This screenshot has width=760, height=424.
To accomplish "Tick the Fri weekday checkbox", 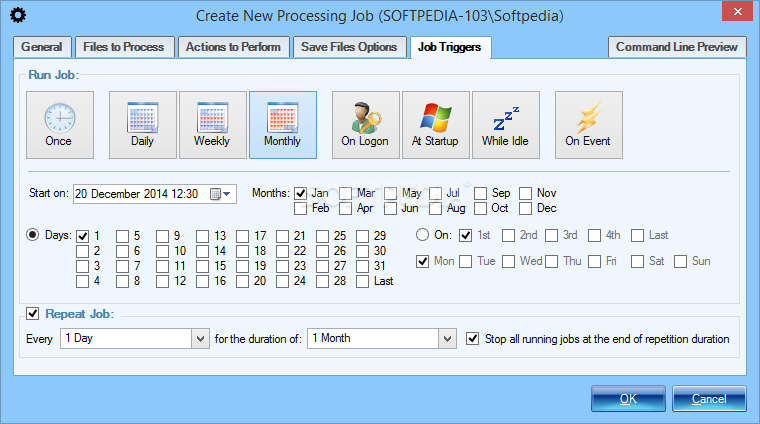I will click(x=594, y=262).
